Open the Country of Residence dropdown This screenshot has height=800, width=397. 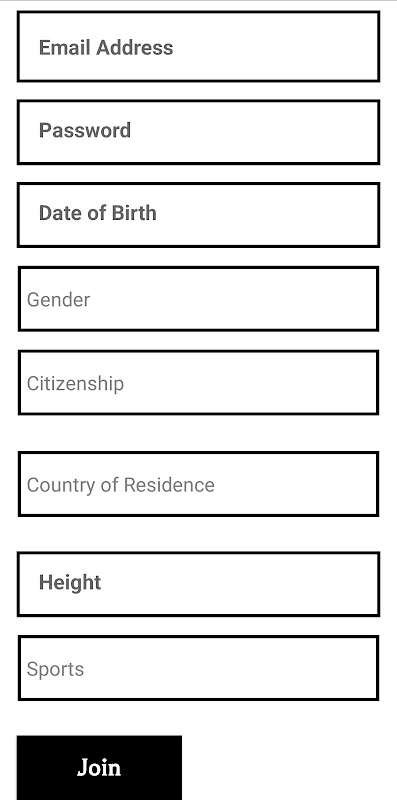[x=198, y=484]
